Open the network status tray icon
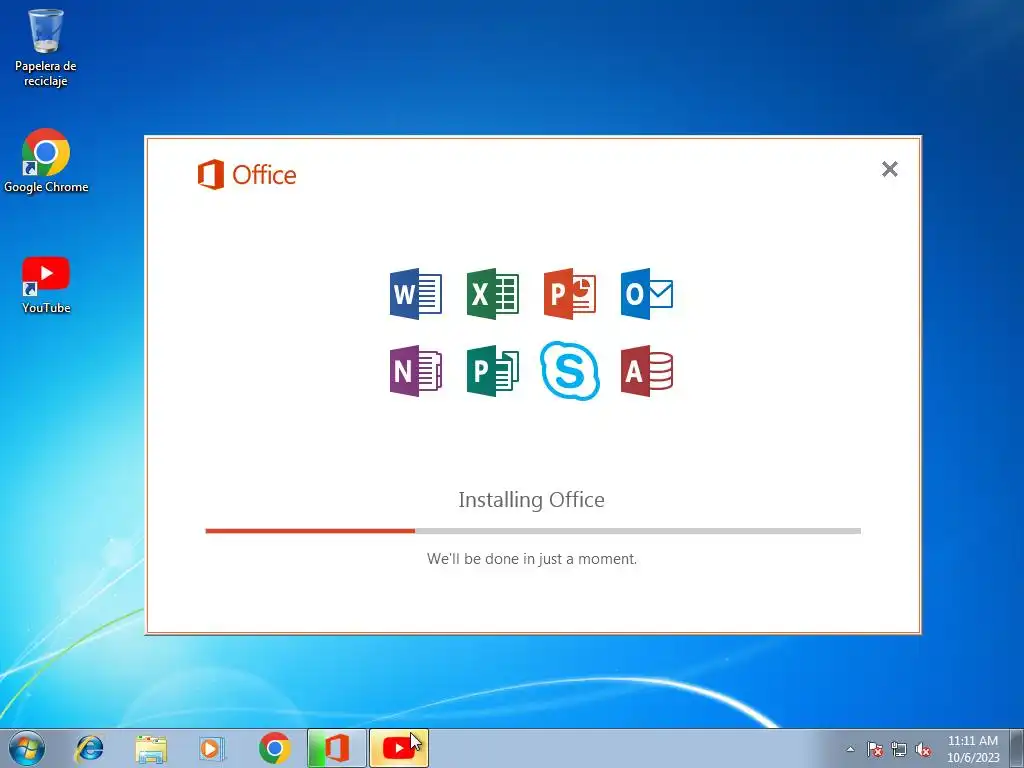This screenshot has width=1024, height=768. tap(899, 749)
